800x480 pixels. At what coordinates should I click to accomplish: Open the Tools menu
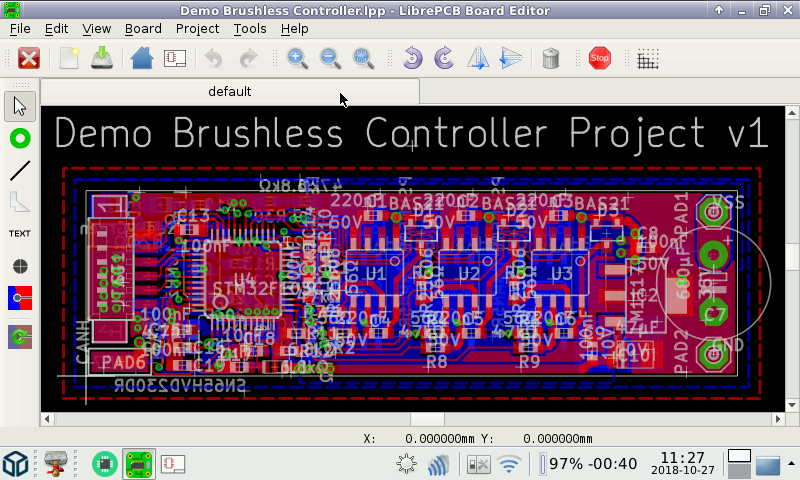point(250,29)
